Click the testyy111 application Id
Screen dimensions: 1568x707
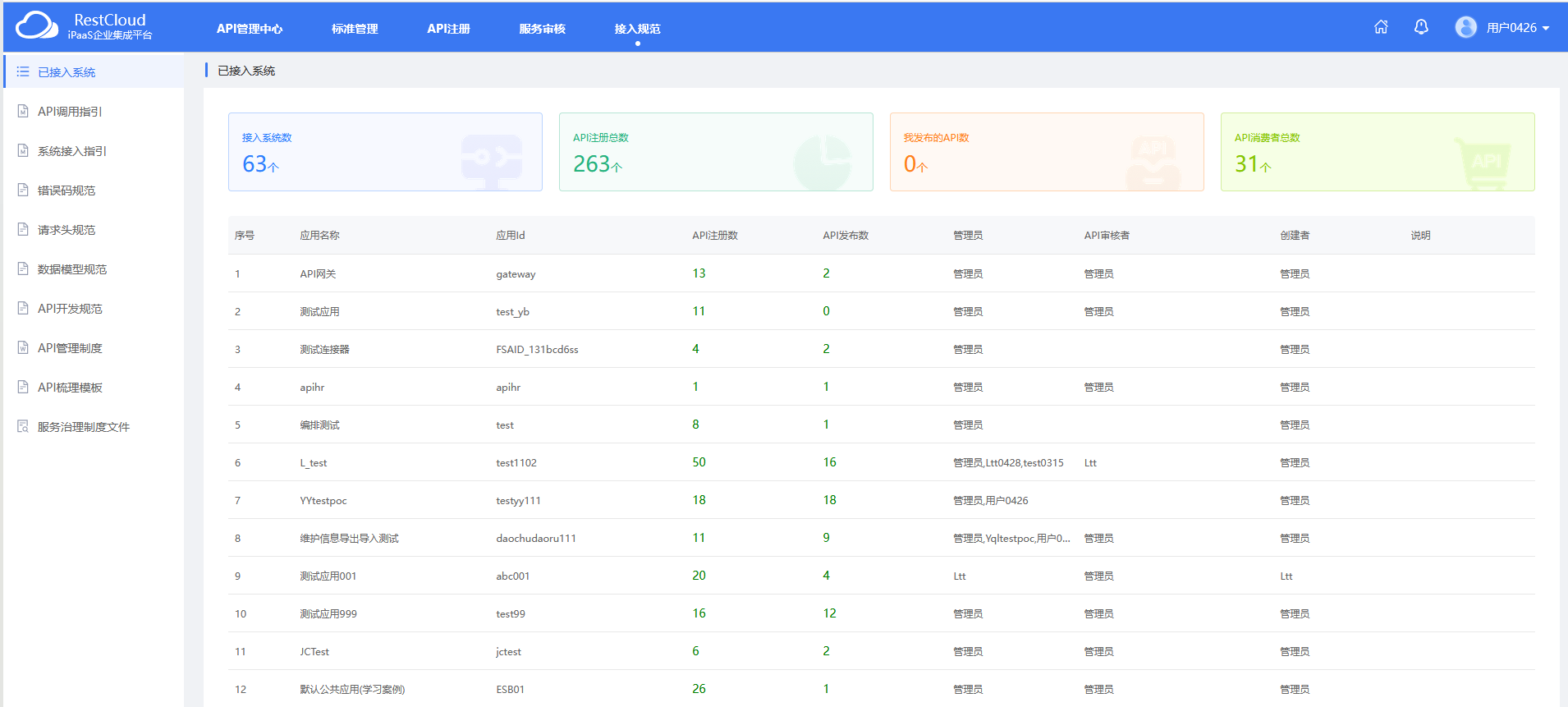pyautogui.click(x=518, y=500)
